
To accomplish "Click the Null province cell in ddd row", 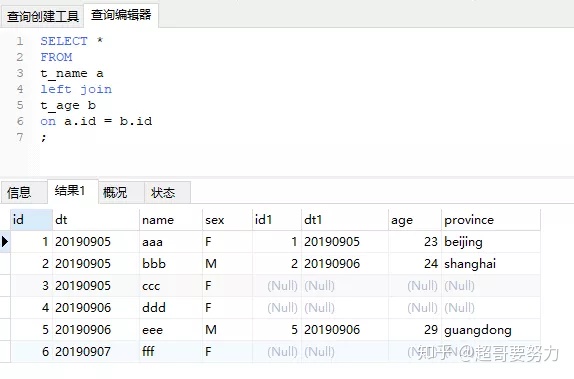I will (x=491, y=308).
